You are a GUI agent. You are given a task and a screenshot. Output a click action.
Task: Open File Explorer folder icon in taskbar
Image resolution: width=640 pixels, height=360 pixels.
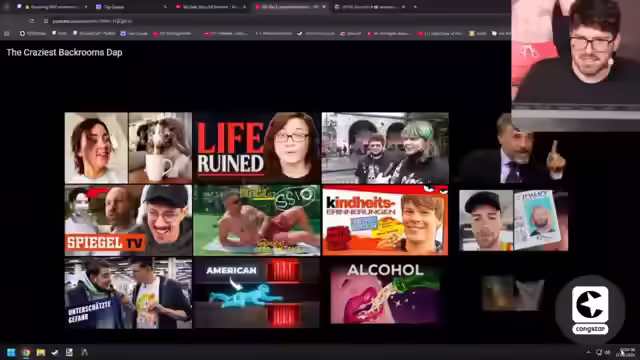pos(40,352)
